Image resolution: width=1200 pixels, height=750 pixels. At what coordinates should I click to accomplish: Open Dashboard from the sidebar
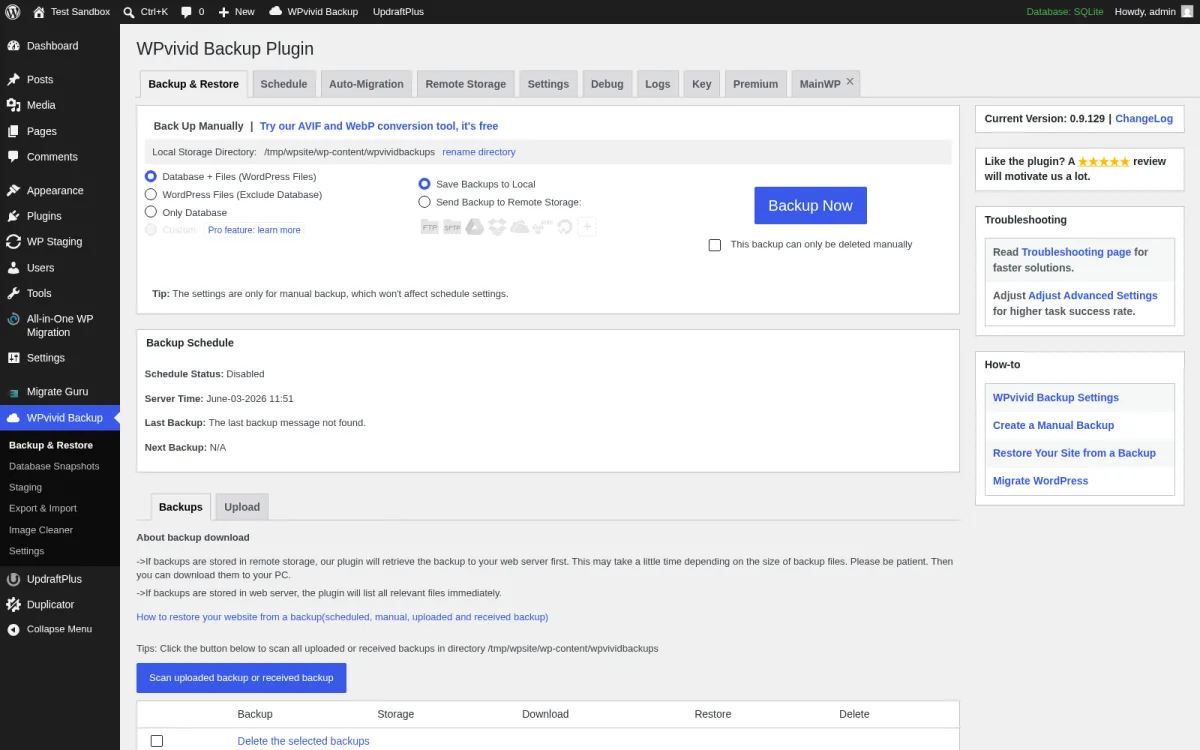click(60, 46)
